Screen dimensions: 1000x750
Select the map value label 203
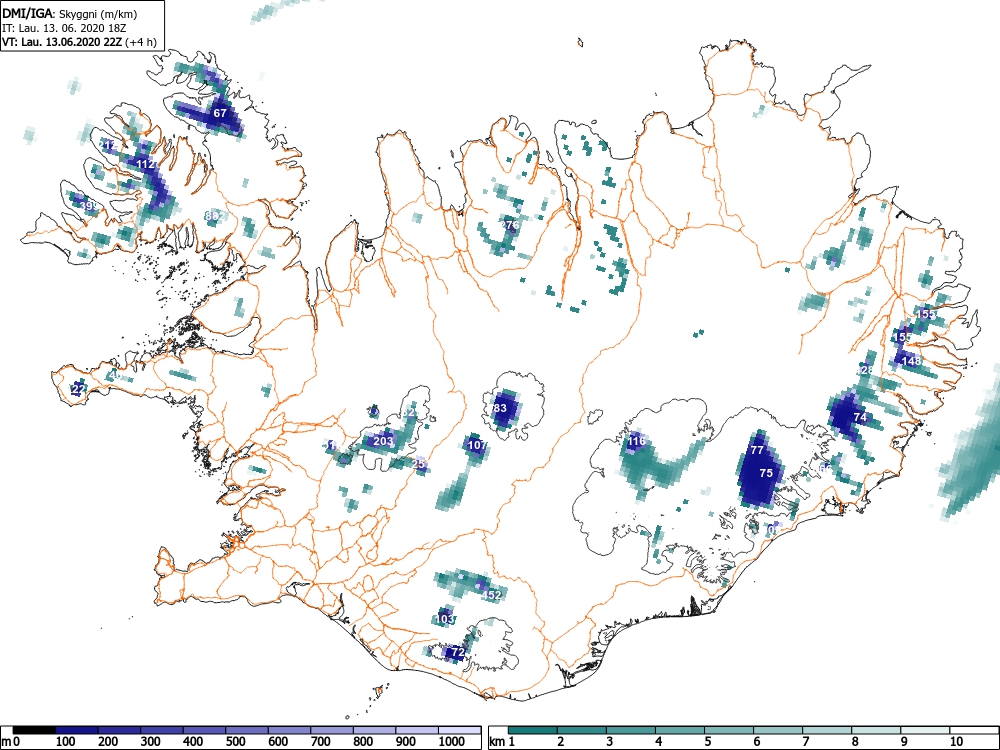[383, 441]
